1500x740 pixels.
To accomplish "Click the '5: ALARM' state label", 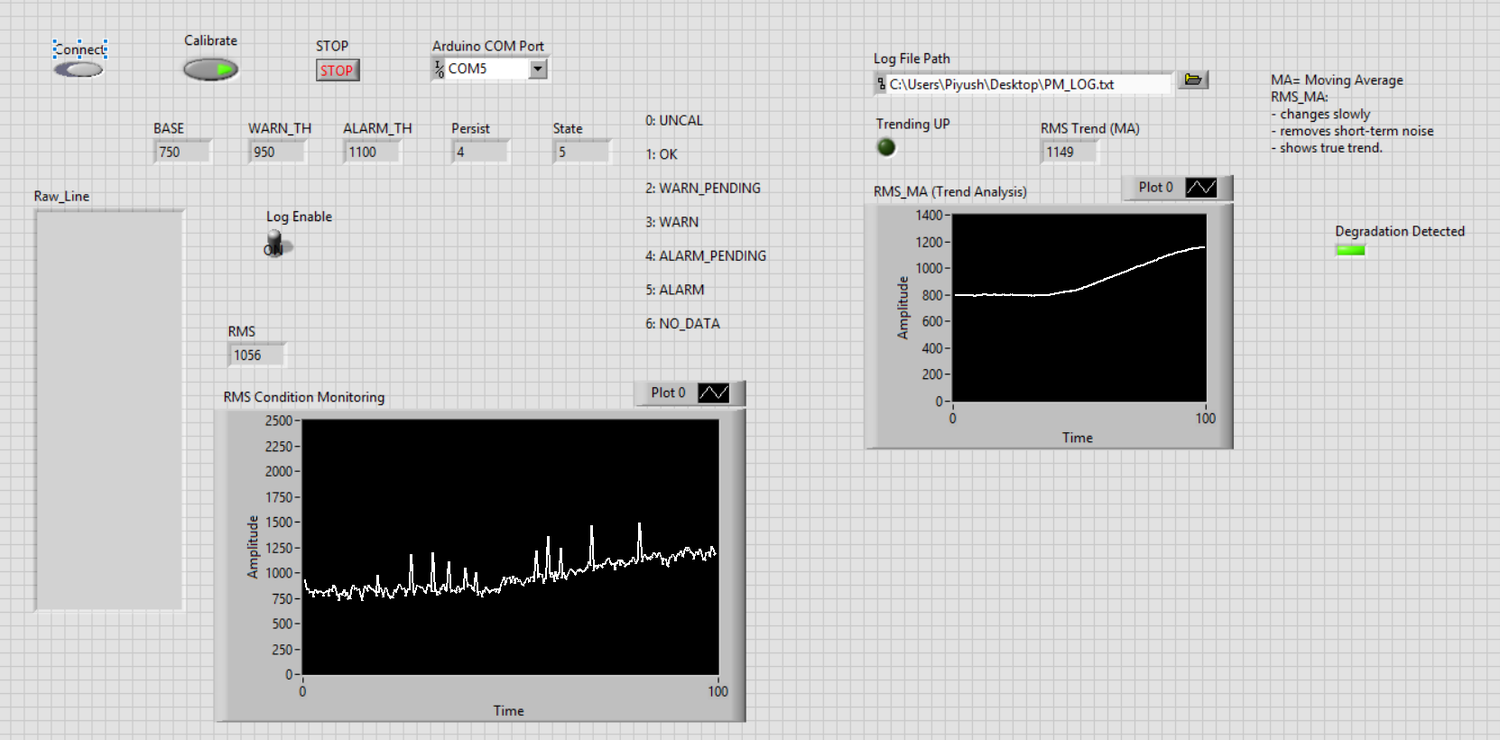I will 675,290.
